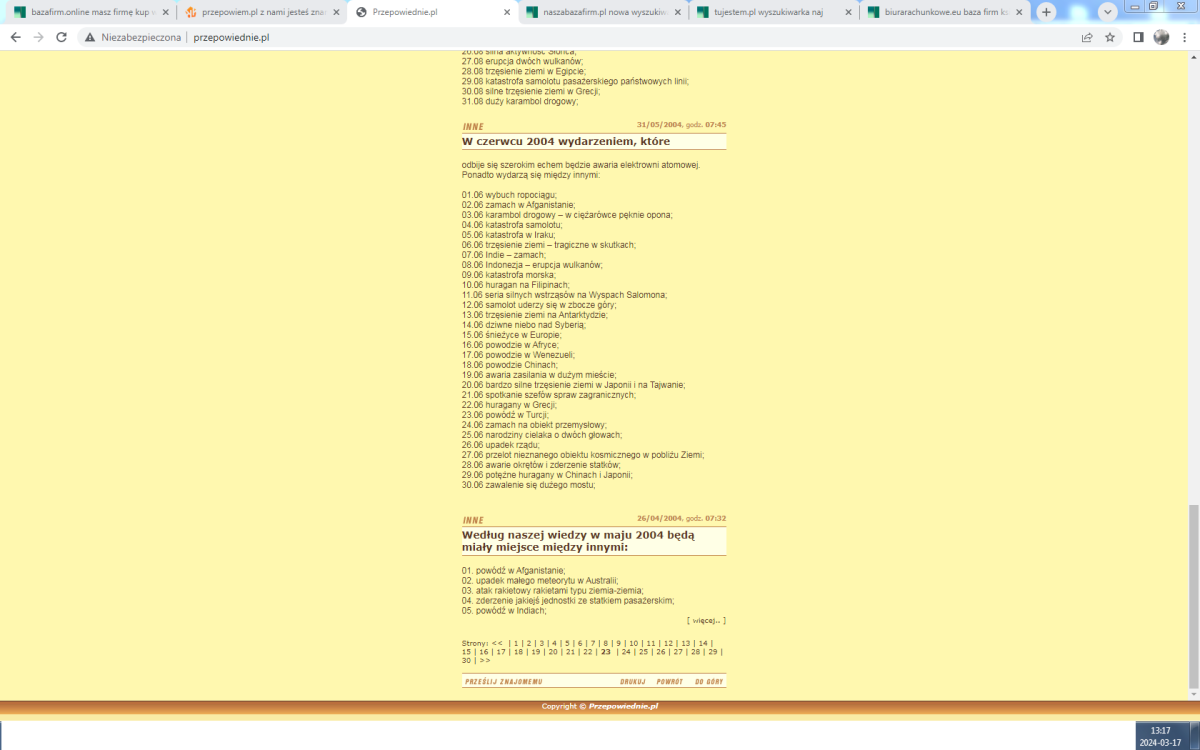
Task: Click the Chrome profile avatar icon
Action: click(1161, 37)
